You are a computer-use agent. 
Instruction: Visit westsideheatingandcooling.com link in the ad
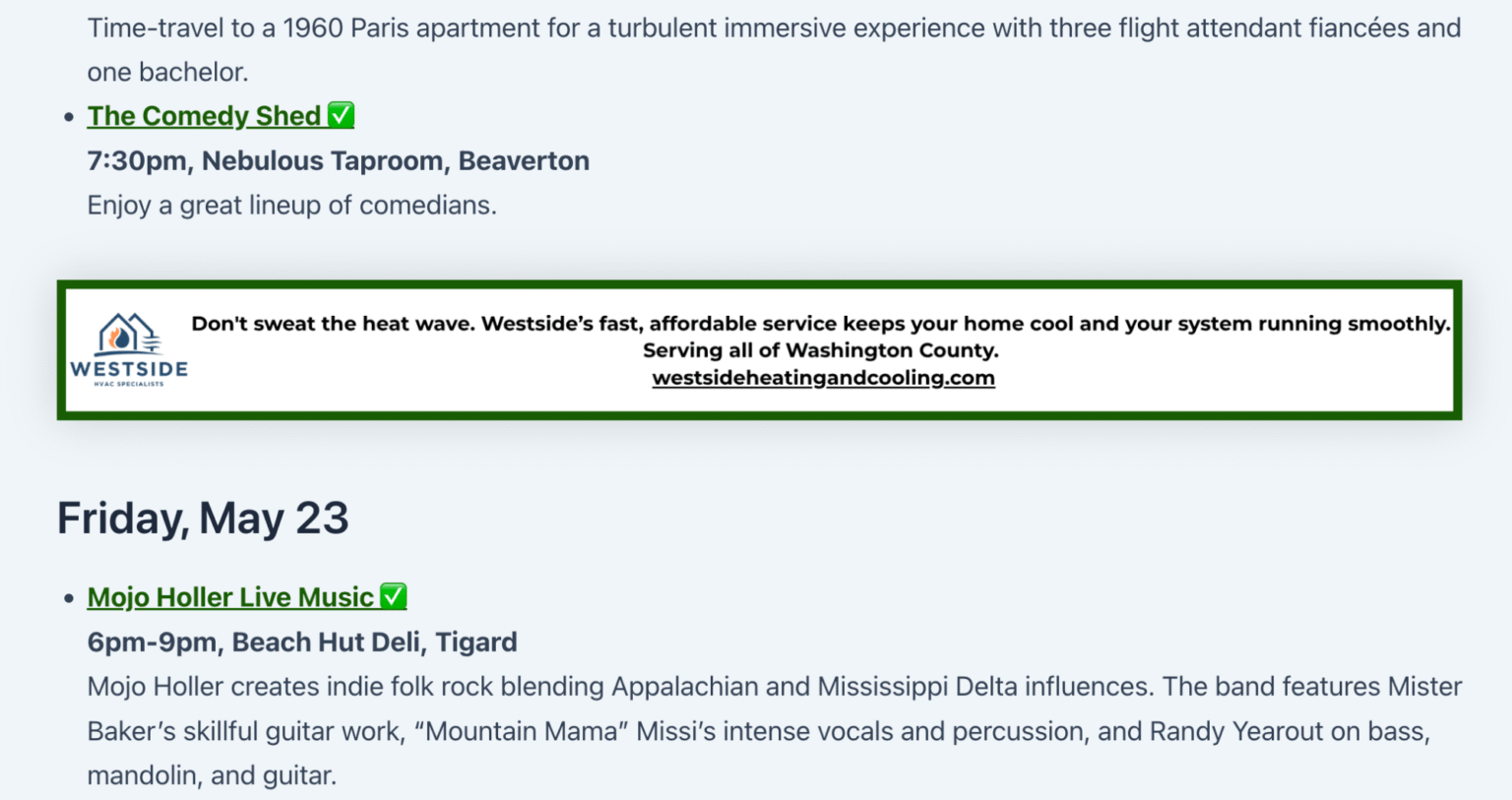point(823,378)
